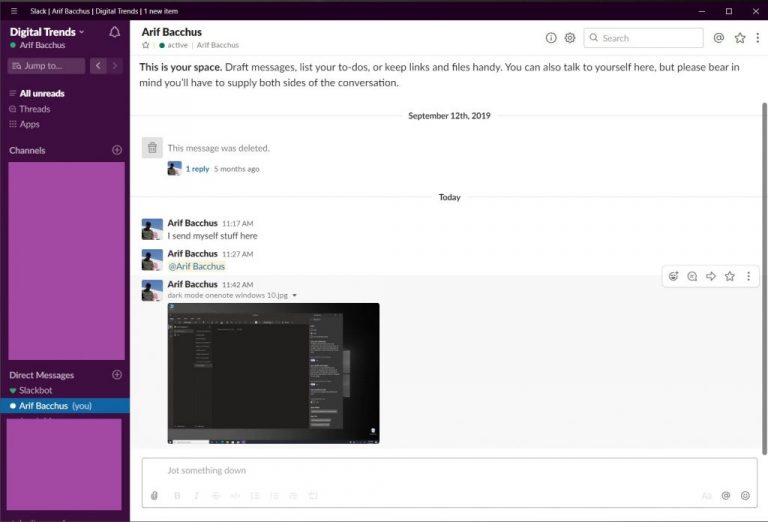Screen dimensions: 768x522
Task: Attach a file with the paperclip icon
Action: 154,496
